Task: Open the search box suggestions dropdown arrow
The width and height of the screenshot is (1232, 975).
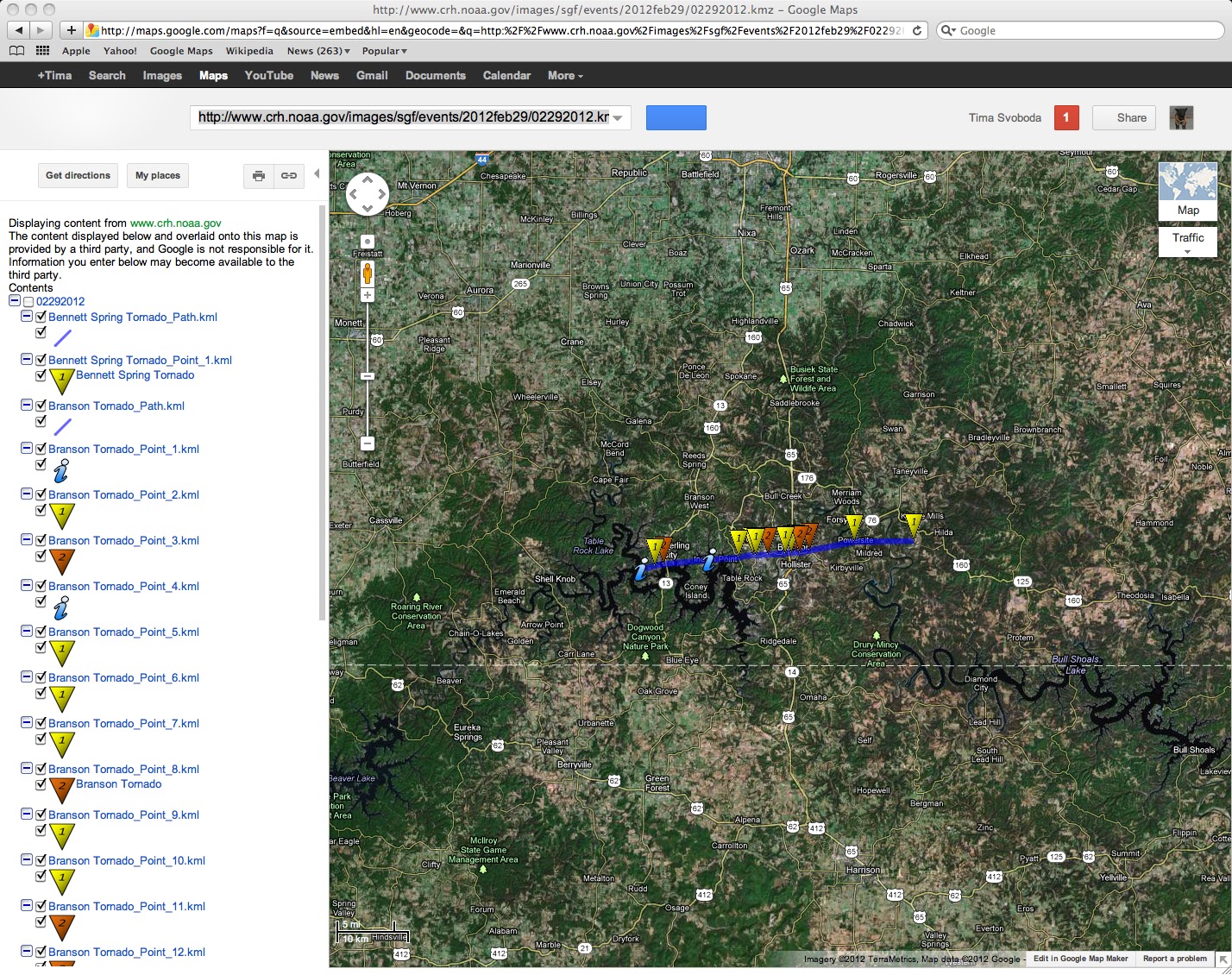Action: 619,118
